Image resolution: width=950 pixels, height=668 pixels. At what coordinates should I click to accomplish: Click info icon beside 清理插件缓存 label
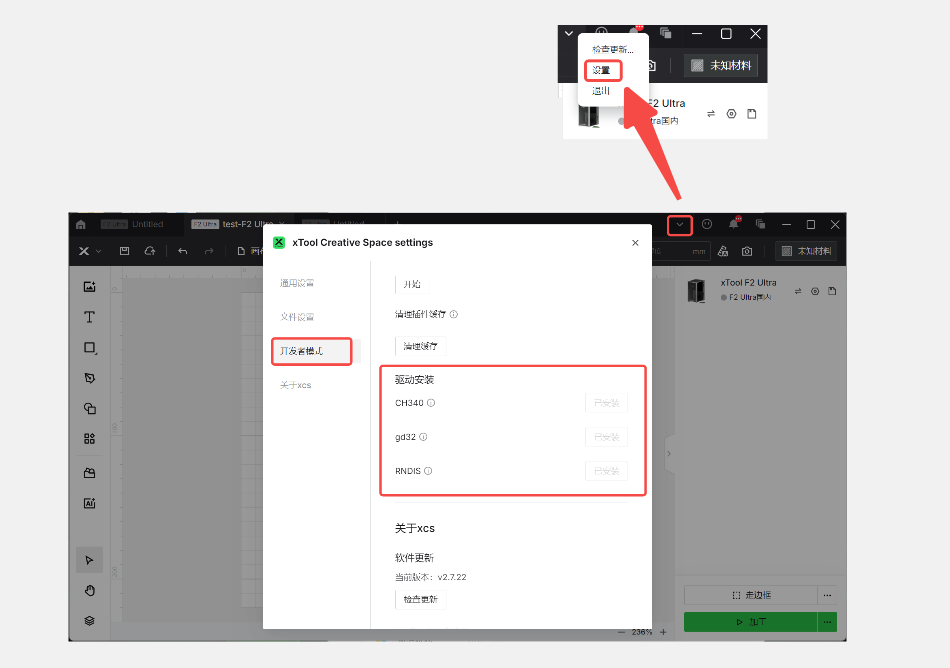[454, 314]
